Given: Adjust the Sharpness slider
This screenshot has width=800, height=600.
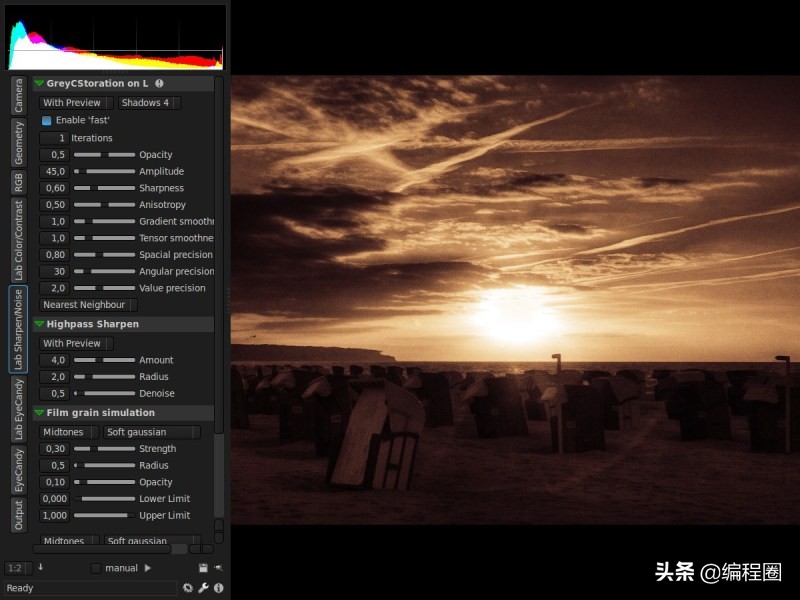Looking at the screenshot, I should [105, 188].
